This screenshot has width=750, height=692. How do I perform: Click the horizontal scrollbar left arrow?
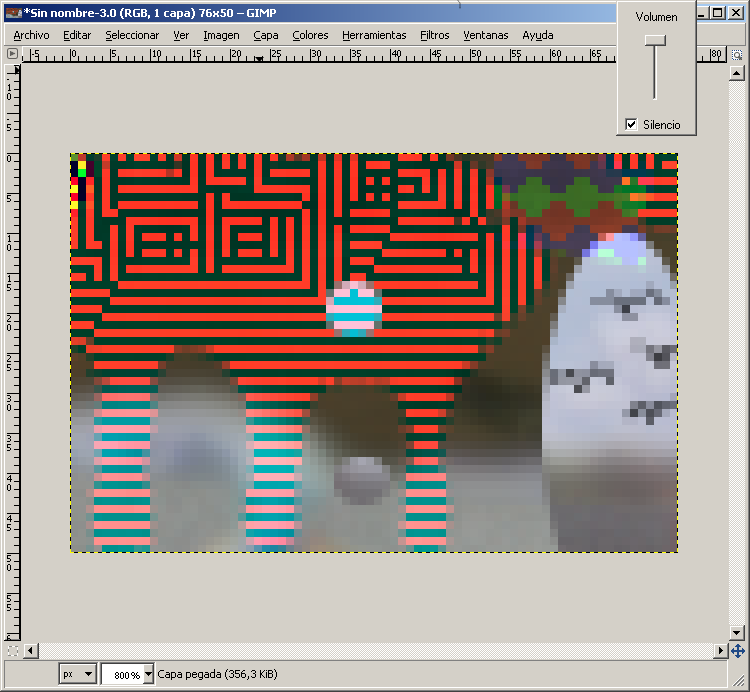(31, 651)
